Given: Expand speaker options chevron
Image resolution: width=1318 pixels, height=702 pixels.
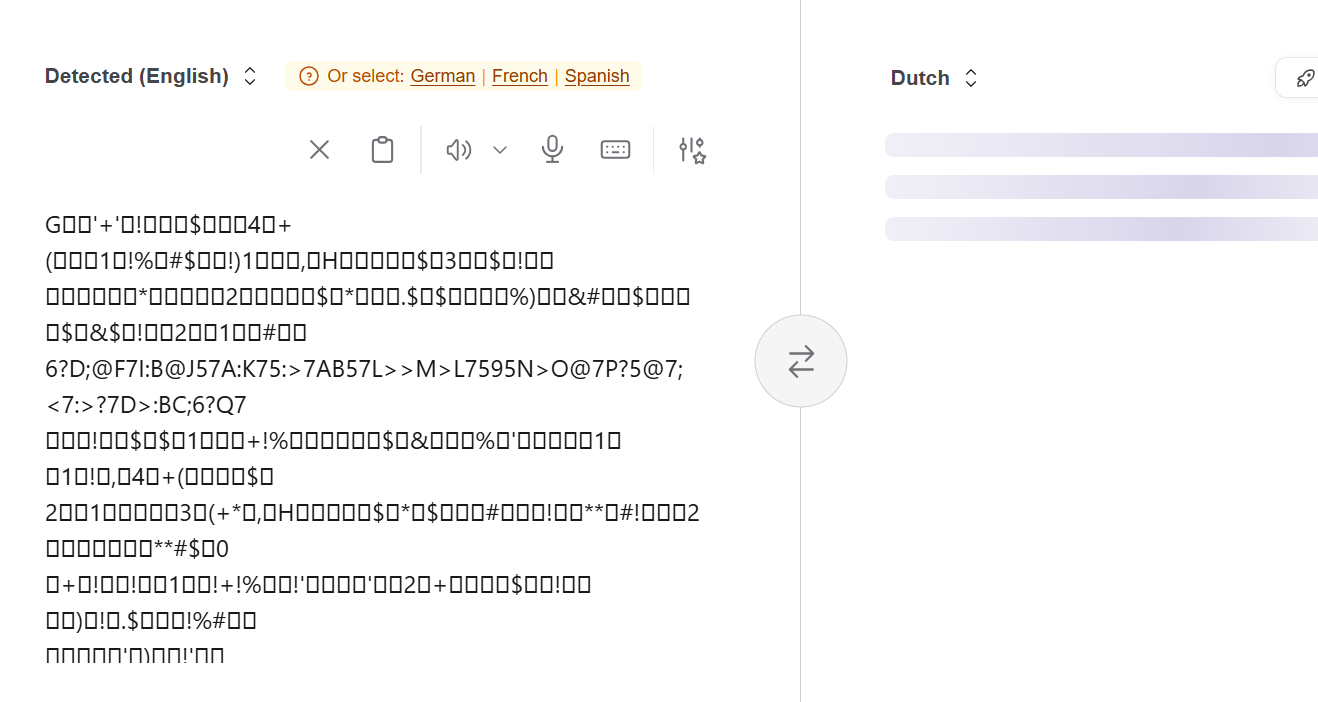Looking at the screenshot, I should 500,150.
